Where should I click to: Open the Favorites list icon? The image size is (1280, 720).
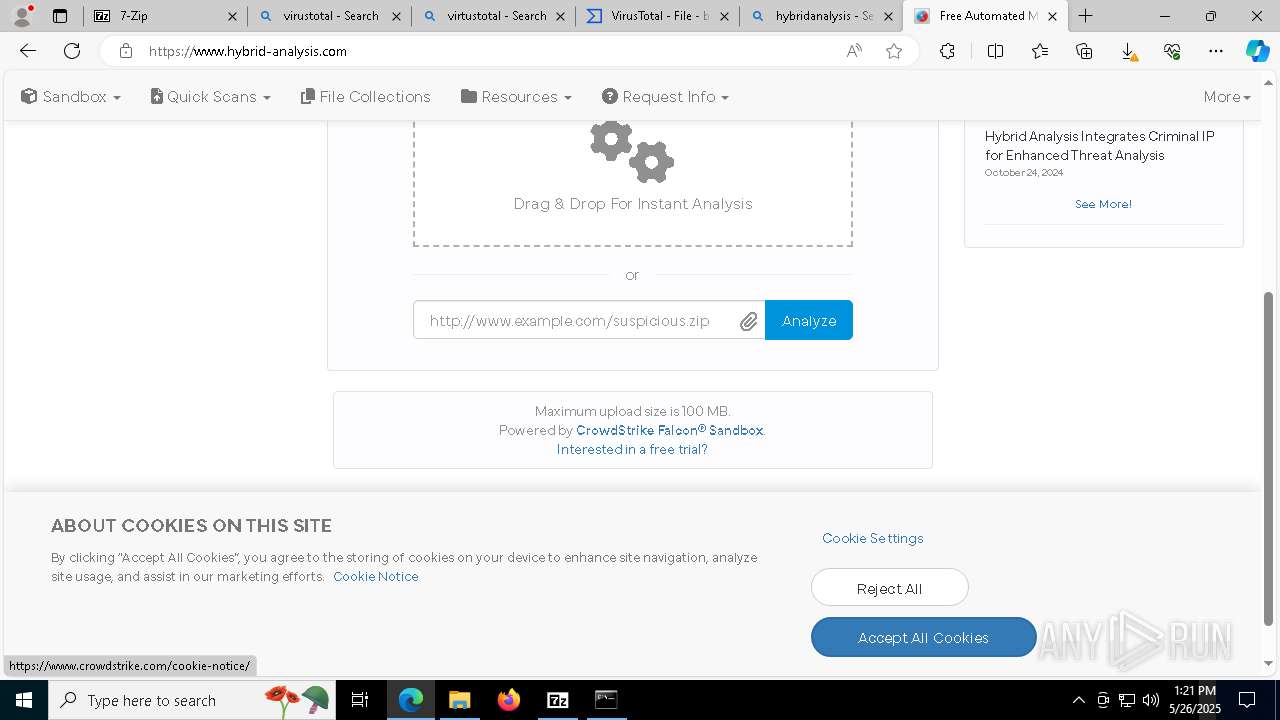coord(1040,51)
